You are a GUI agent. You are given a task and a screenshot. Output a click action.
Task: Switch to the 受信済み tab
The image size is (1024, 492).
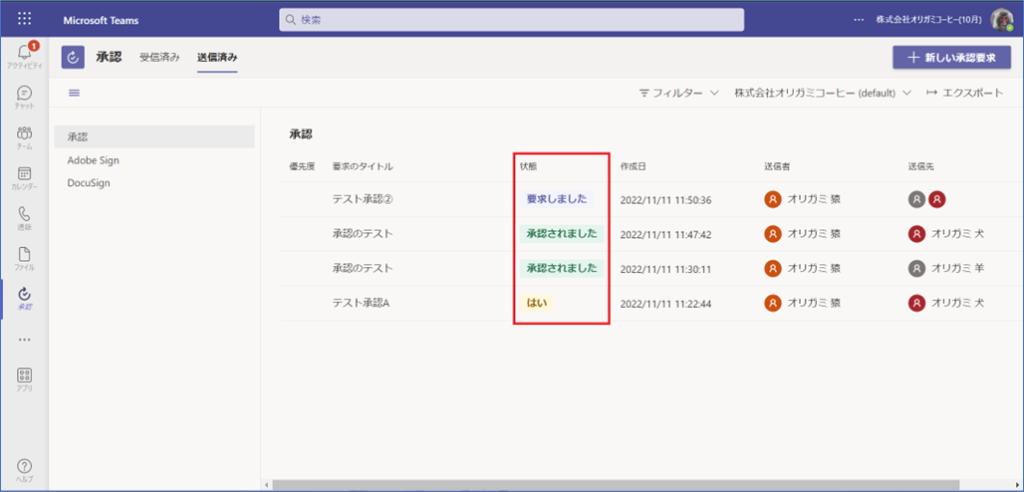pyautogui.click(x=160, y=57)
